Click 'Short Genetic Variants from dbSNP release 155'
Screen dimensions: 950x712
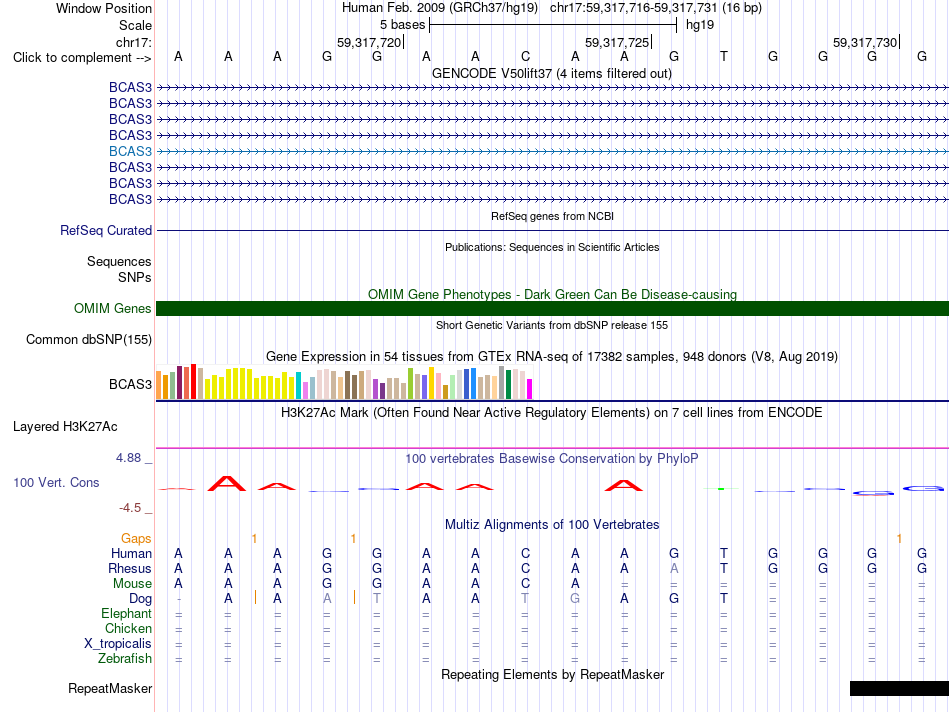[x=552, y=325]
